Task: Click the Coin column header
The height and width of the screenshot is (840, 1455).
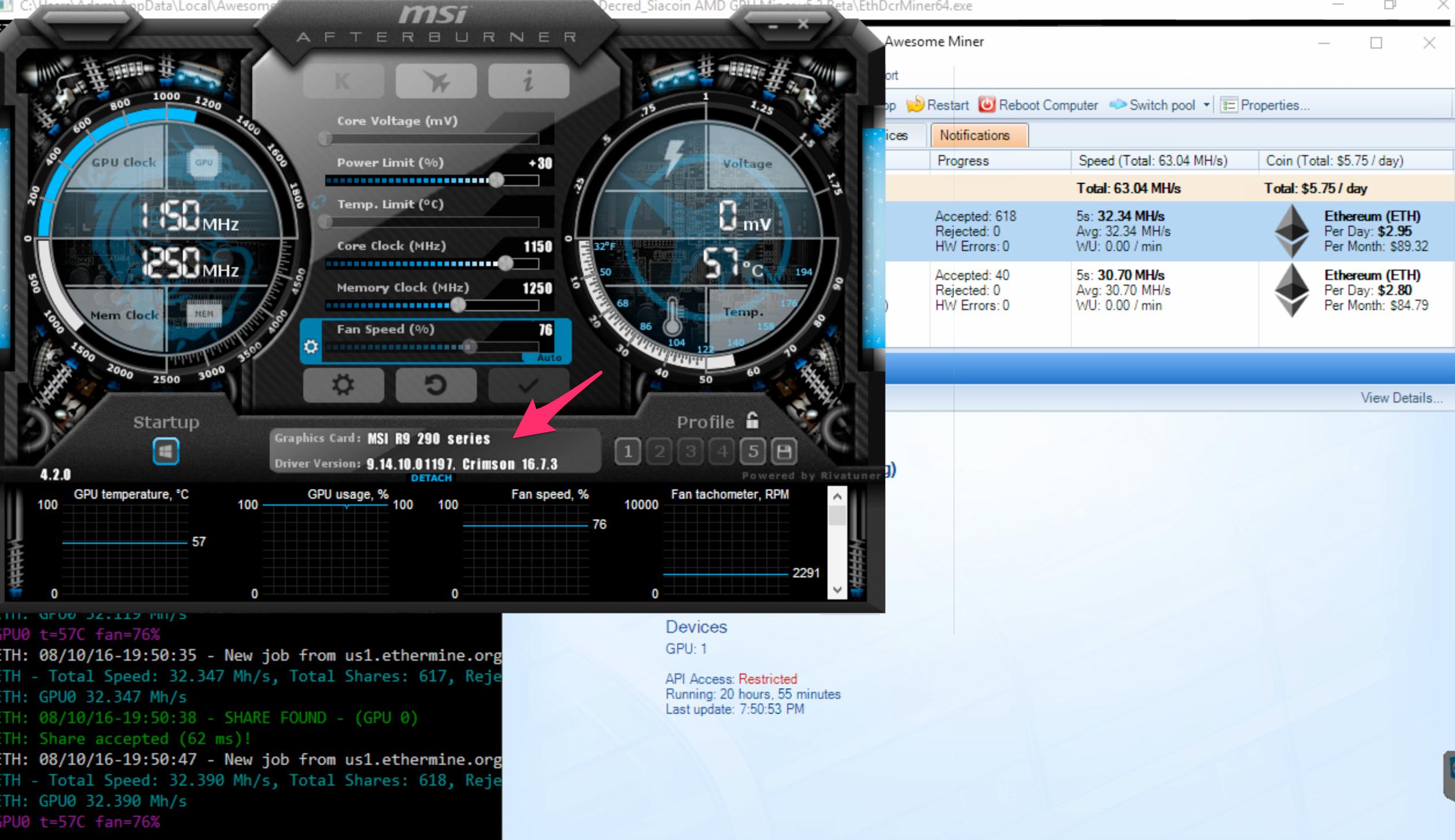Action: (x=1357, y=161)
